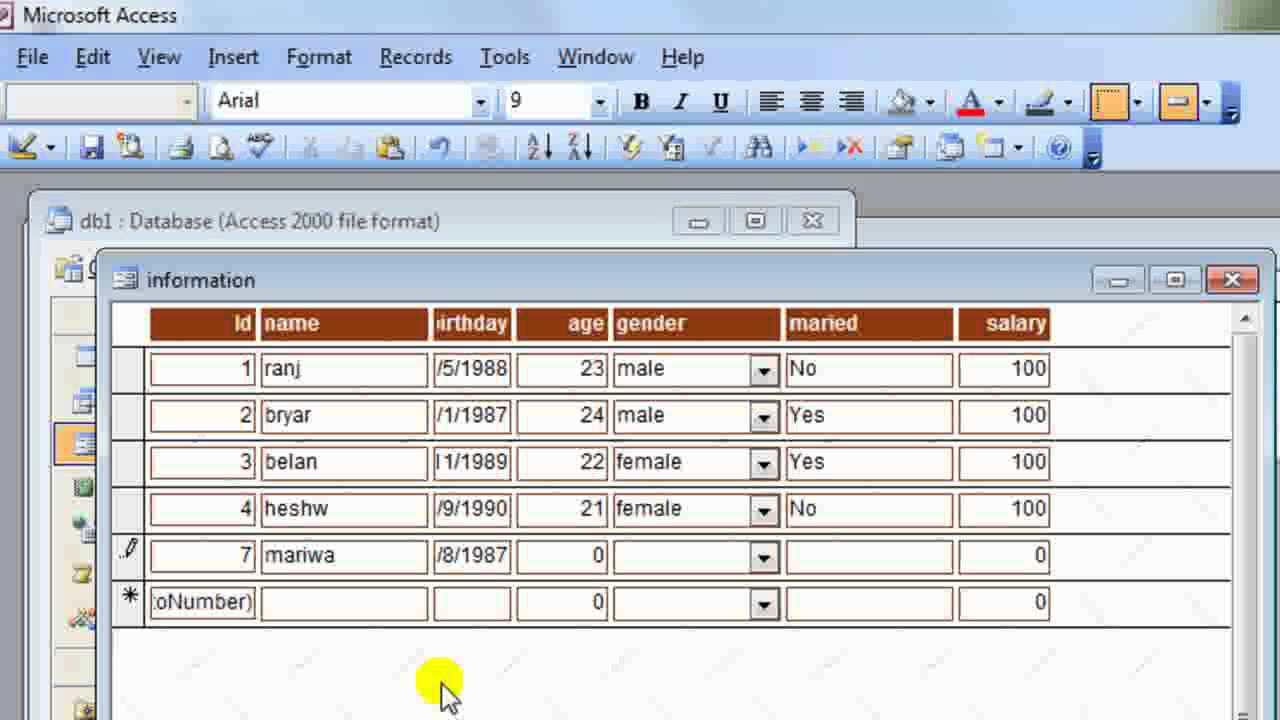Screen dimensions: 1280x720
Task: Click Filter By Selection icon
Action: click(630, 148)
